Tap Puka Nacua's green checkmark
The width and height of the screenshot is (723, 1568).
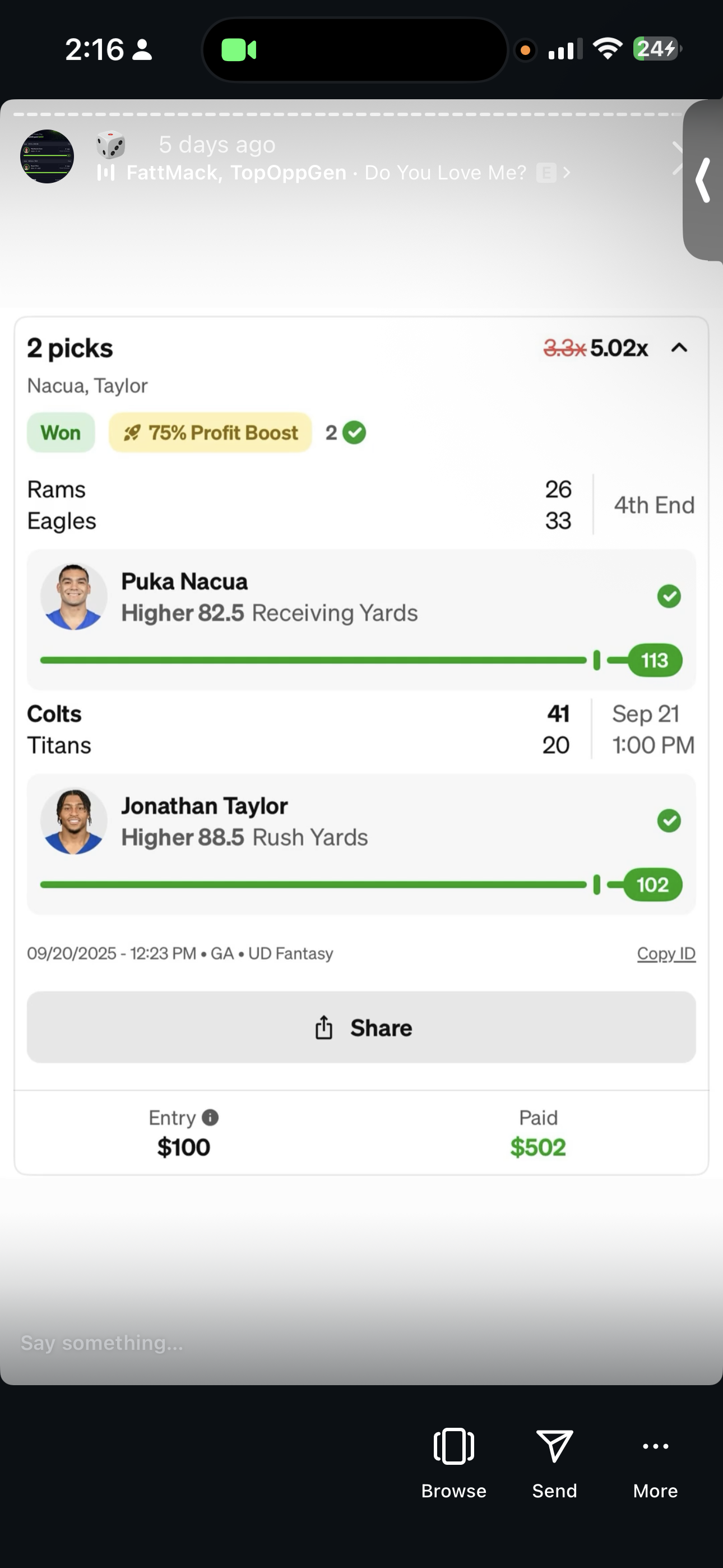tap(669, 597)
